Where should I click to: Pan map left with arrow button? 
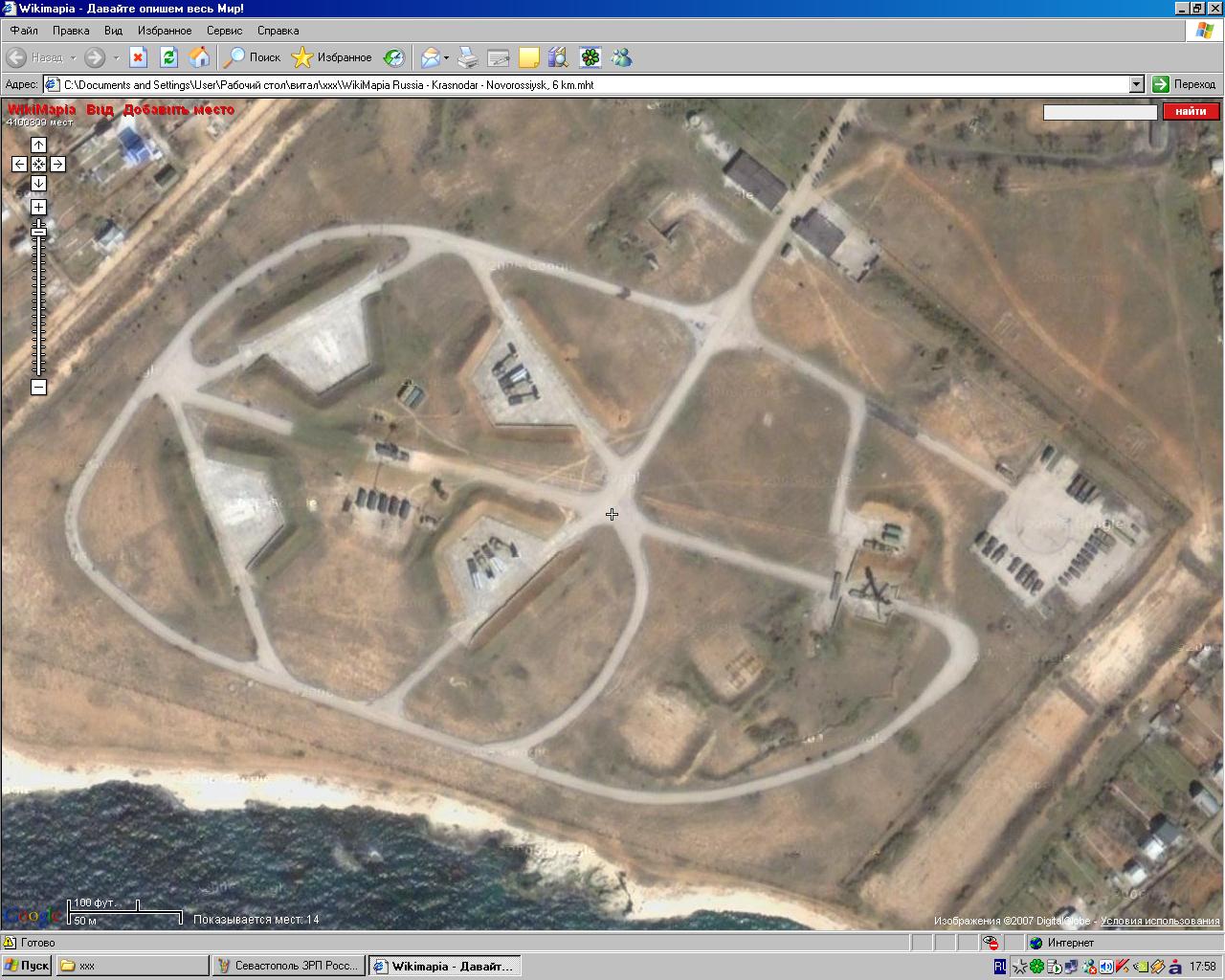point(19,164)
